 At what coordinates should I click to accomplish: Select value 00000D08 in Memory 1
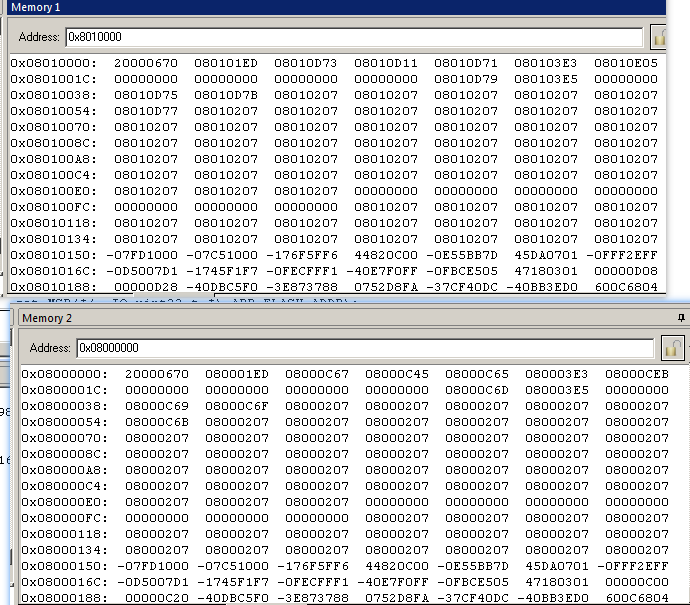click(626, 271)
